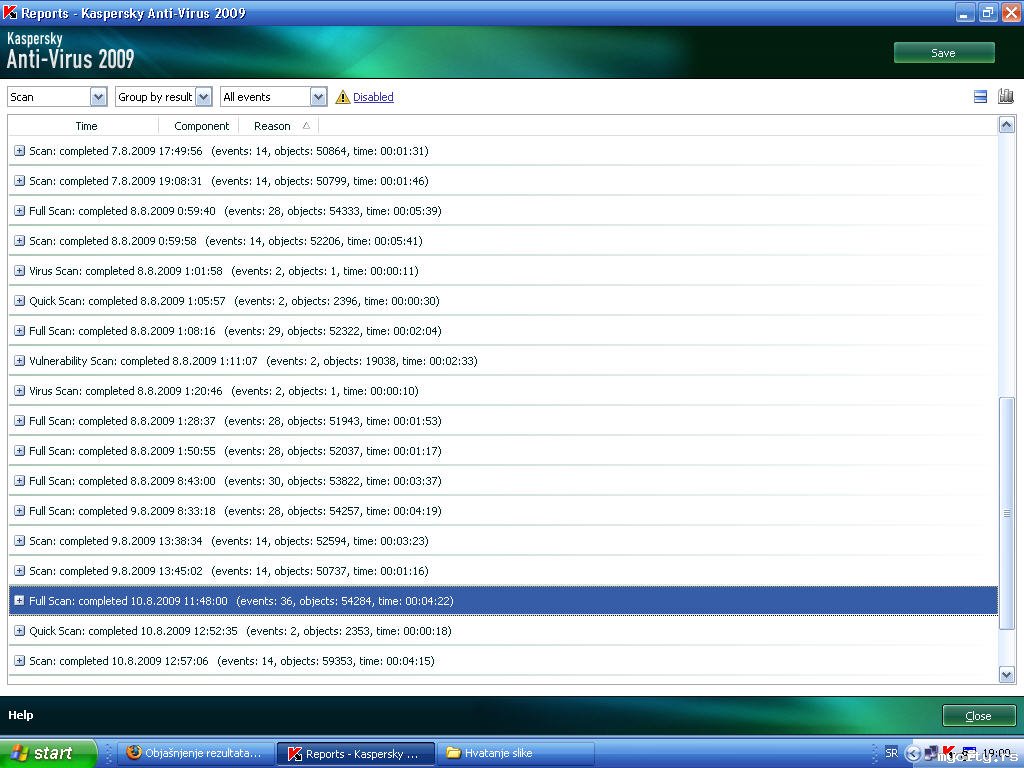Switch to list view icon
Screen dimensions: 1024x768
pos(980,97)
